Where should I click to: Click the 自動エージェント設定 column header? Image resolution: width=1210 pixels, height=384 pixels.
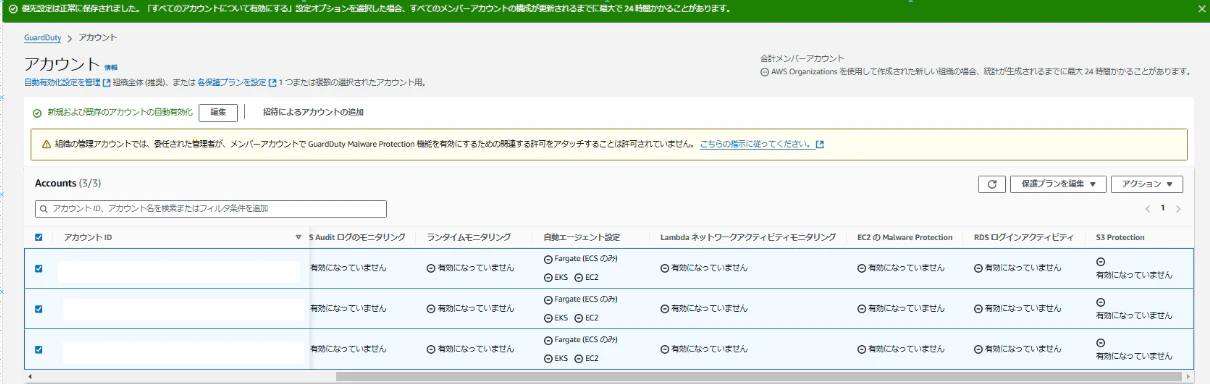(x=582, y=237)
